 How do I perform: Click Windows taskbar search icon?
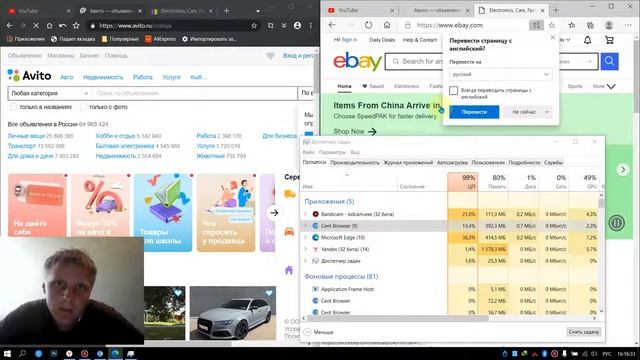22,353
